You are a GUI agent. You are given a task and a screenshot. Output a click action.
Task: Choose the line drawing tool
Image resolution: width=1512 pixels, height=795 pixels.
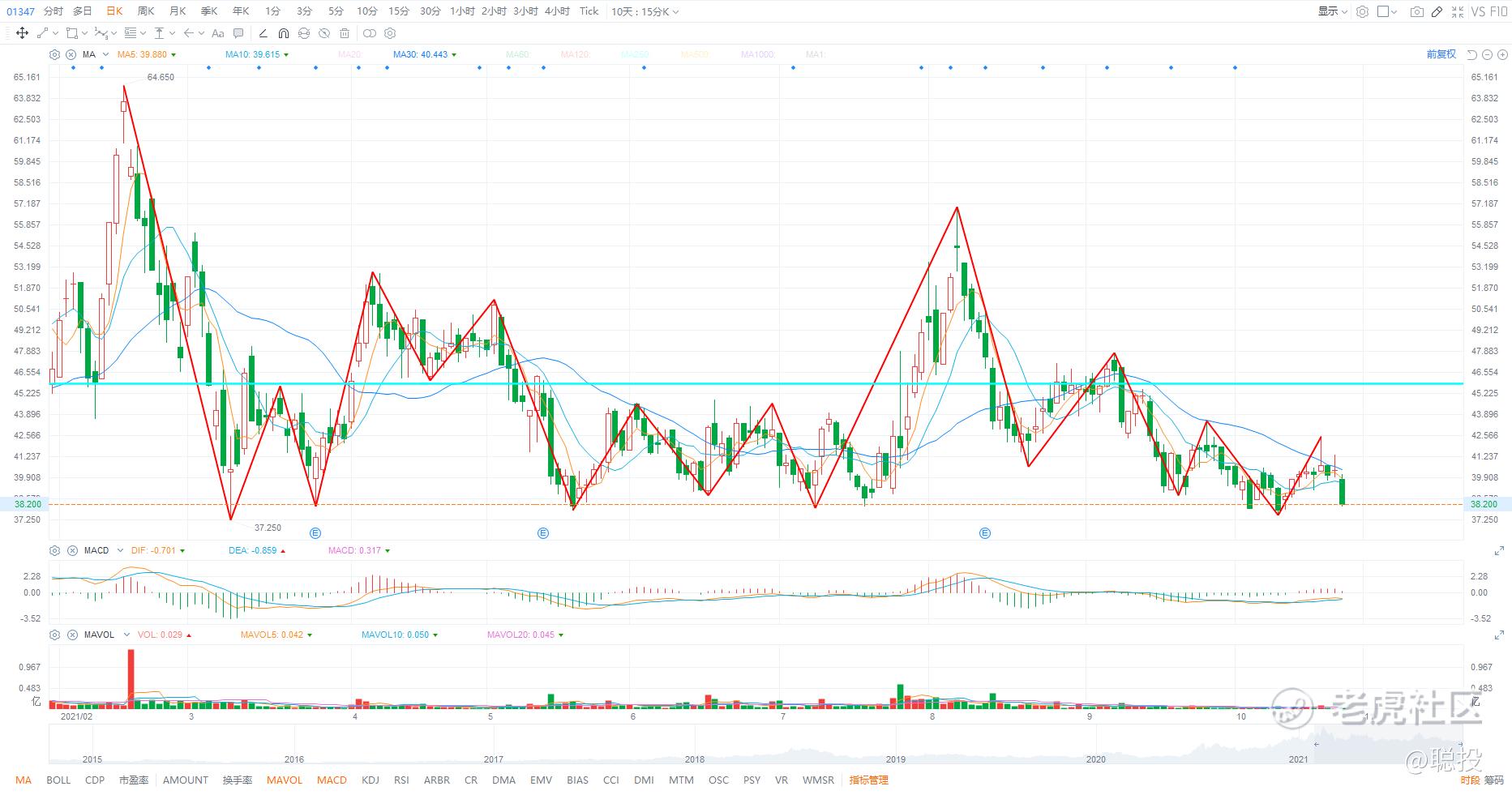click(x=41, y=33)
